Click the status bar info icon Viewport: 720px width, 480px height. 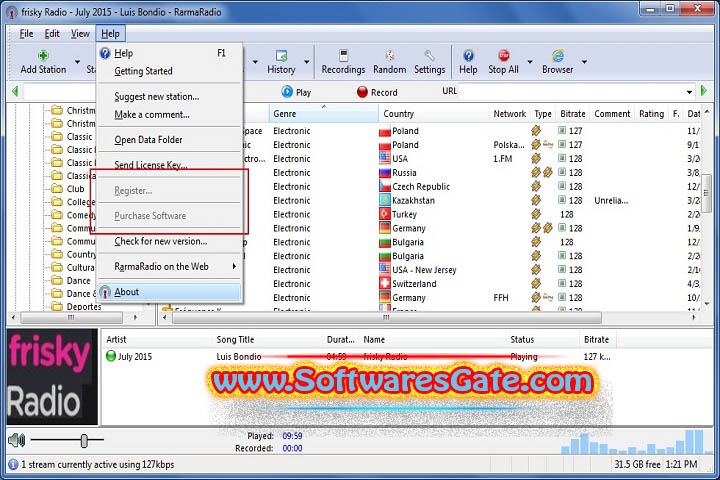13,464
